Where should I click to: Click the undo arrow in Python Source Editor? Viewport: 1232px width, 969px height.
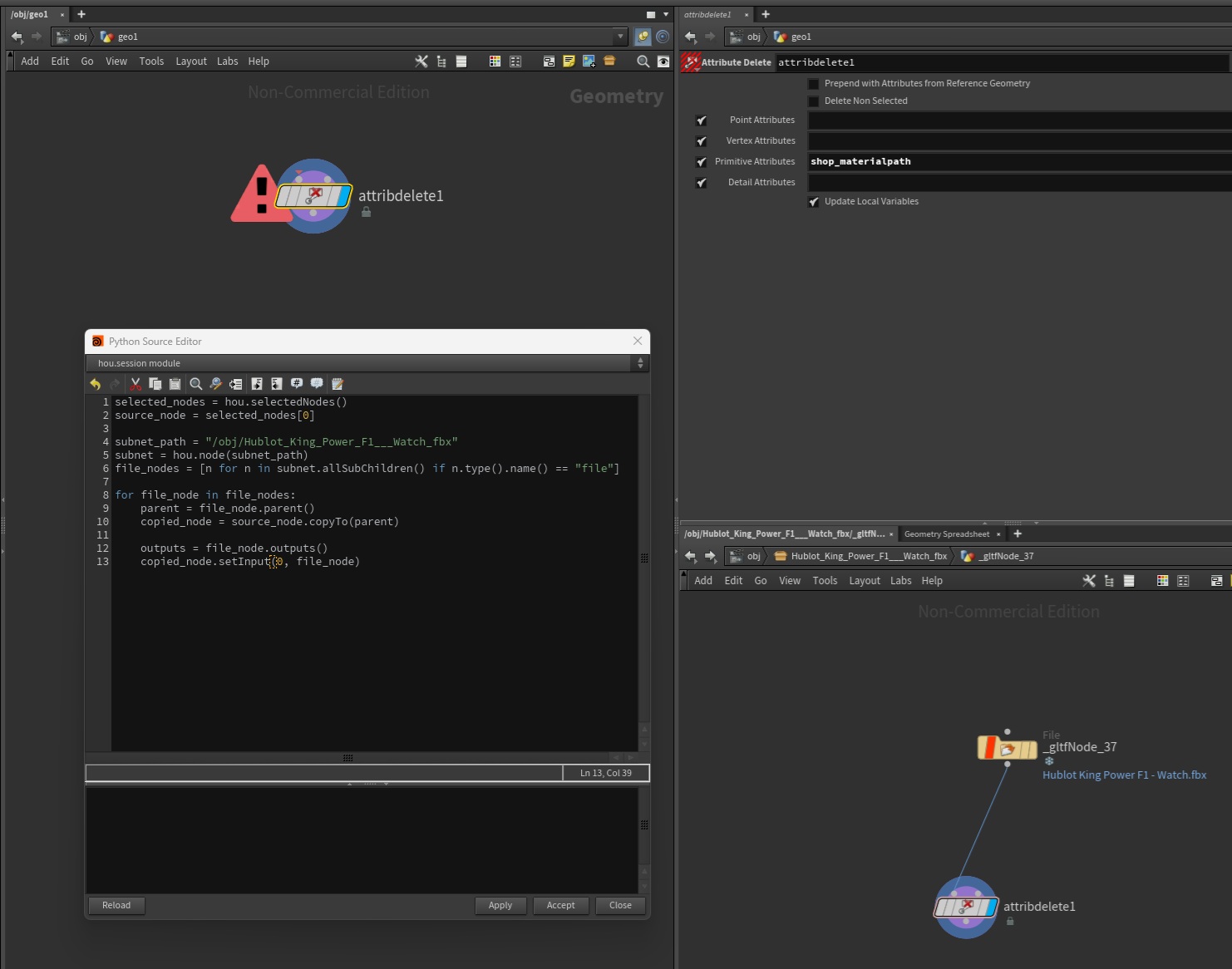[x=96, y=384]
